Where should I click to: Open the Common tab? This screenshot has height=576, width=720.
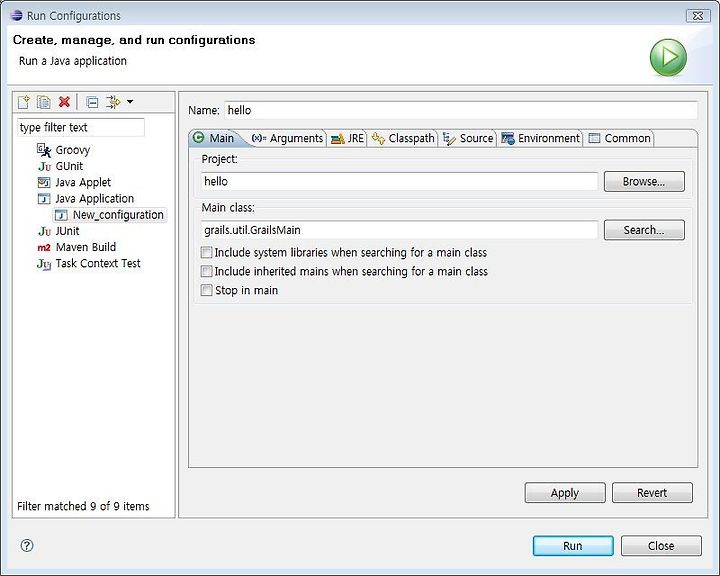click(x=619, y=138)
